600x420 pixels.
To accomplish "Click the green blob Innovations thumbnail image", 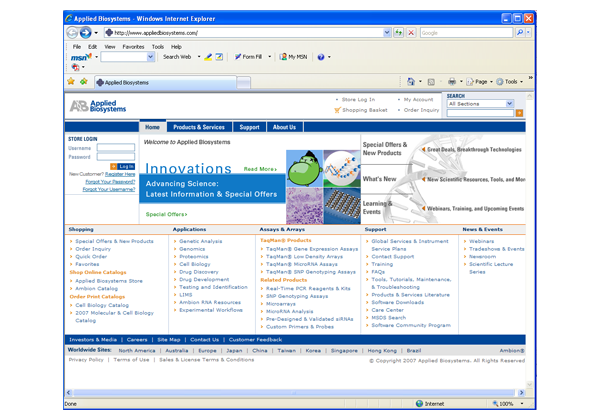I will click(303, 169).
